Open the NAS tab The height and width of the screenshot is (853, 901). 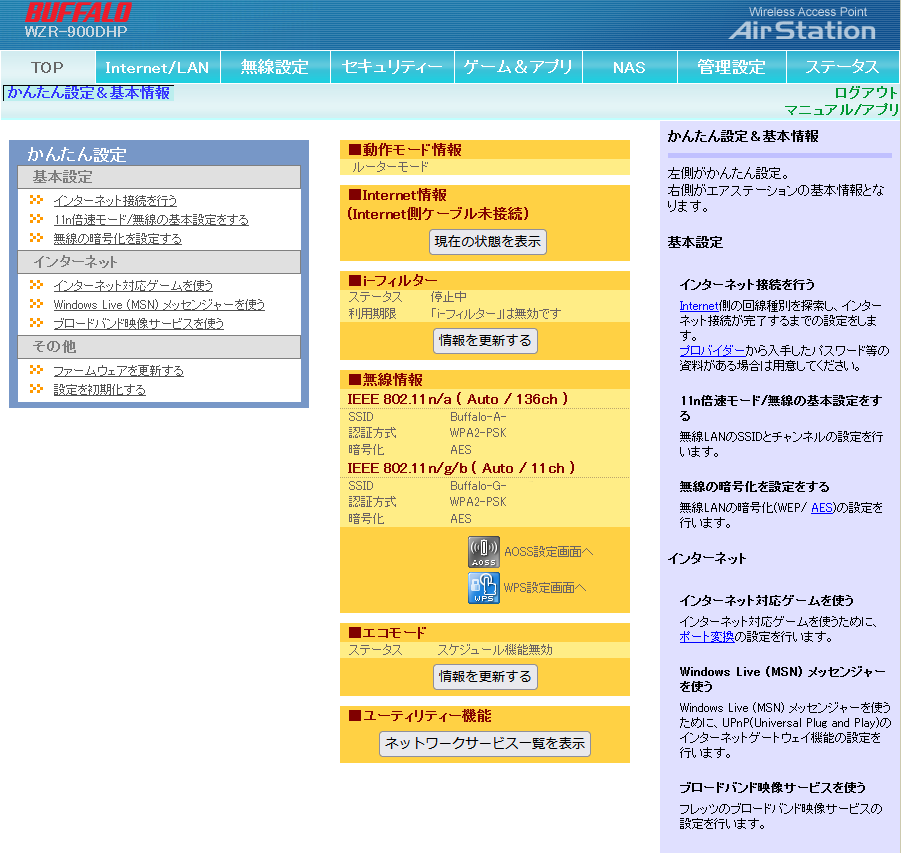[x=629, y=66]
